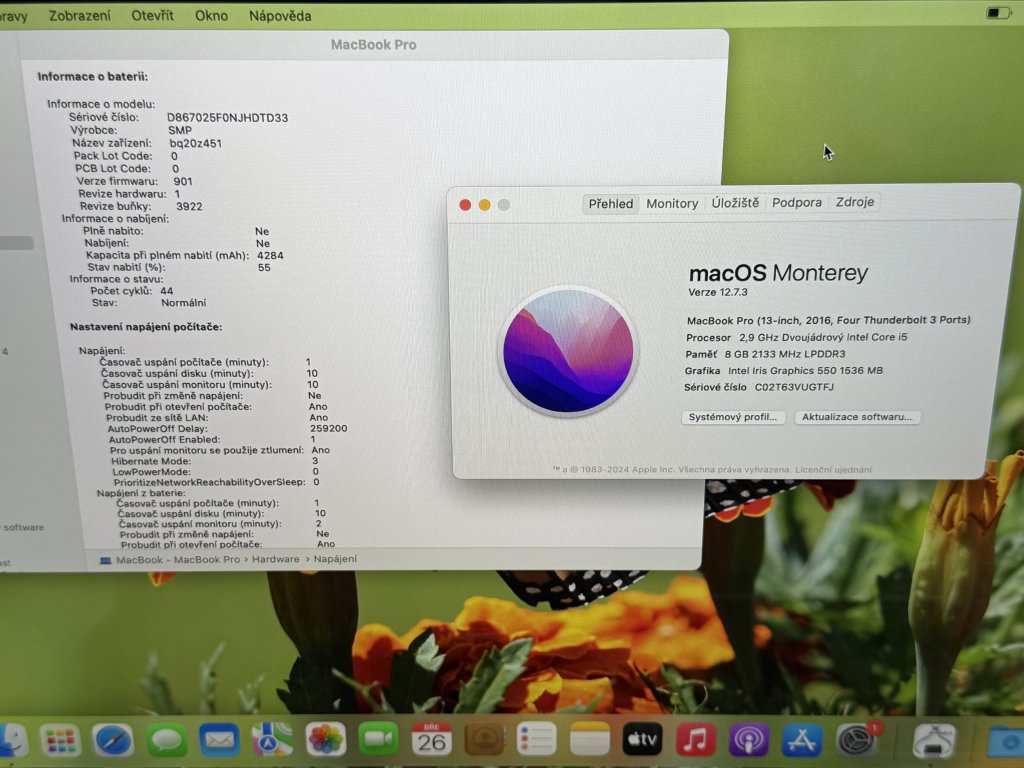1024x768 pixels.
Task: Select the Přehled tab
Action: click(x=611, y=204)
